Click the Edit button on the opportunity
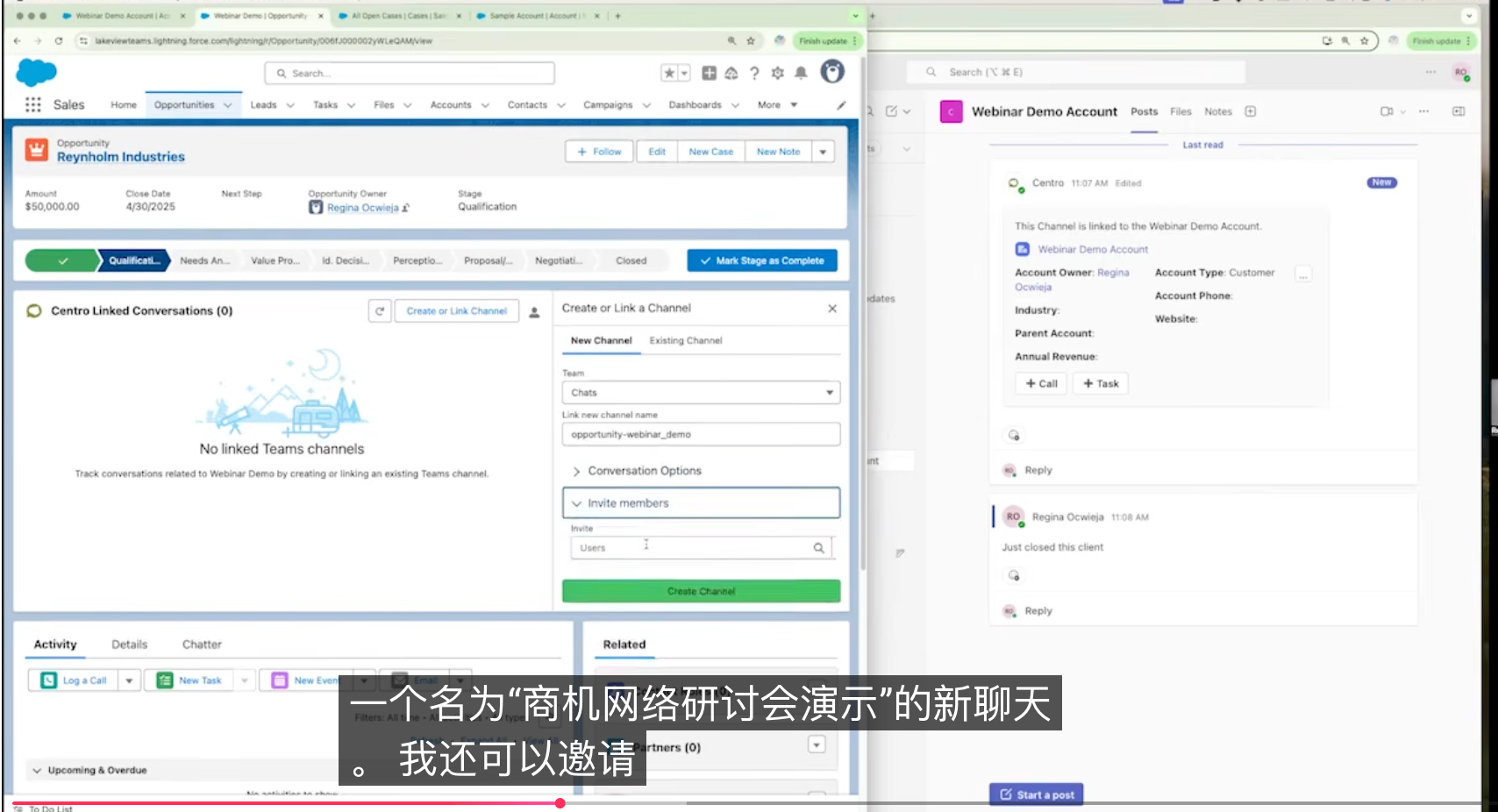This screenshot has height=812, width=1498. [657, 152]
